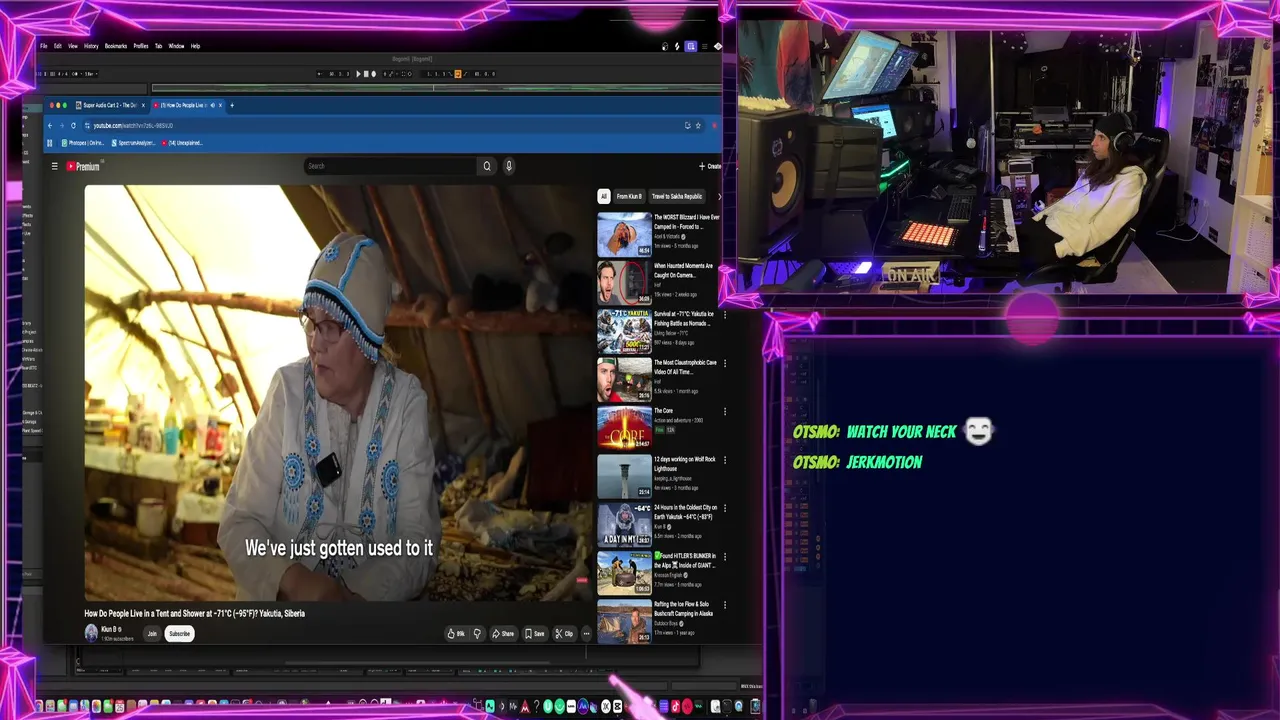Stop the DAW transport with stop button
Image resolution: width=1280 pixels, height=720 pixels.
pos(366,74)
